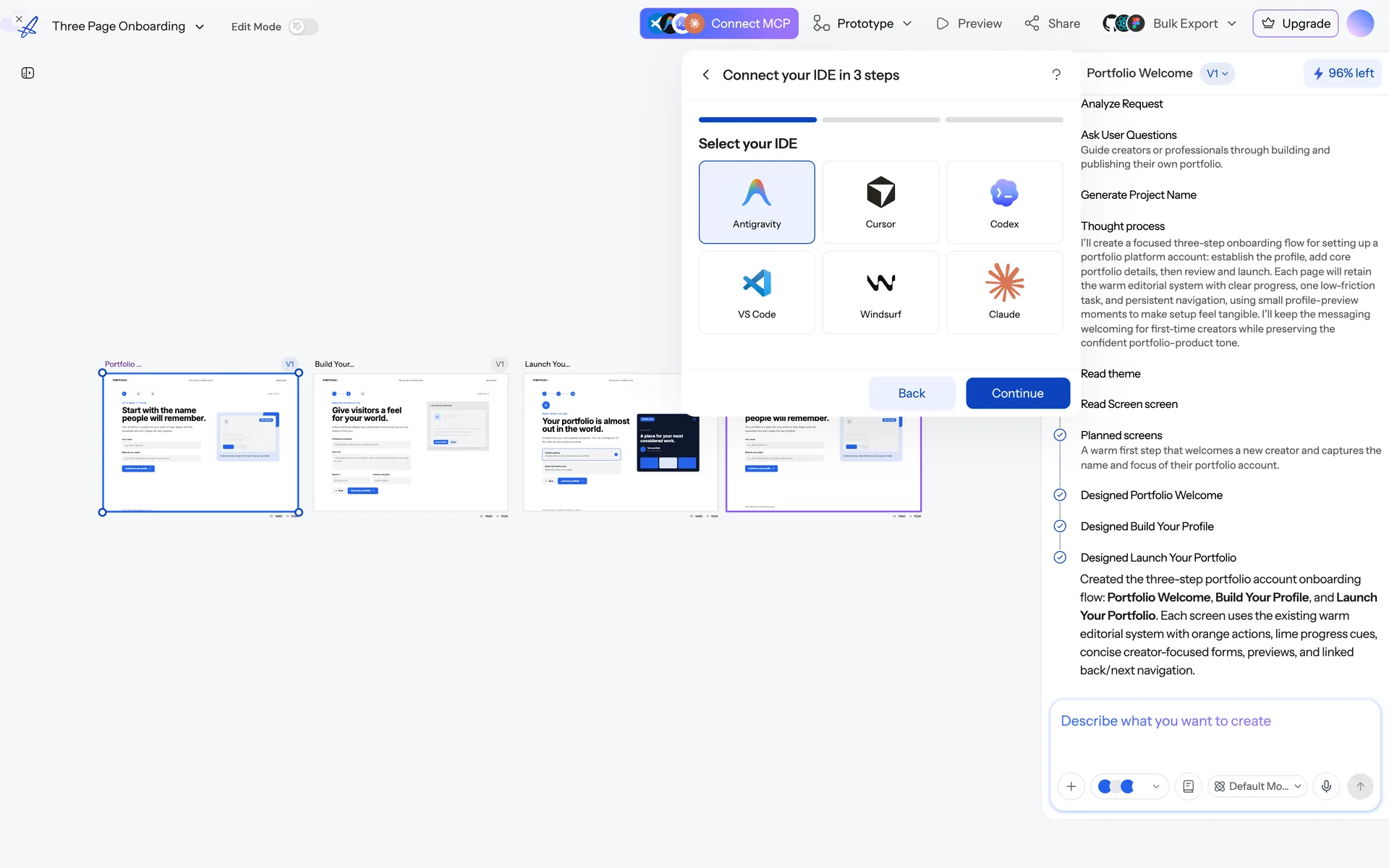Select the Codex IDE card
This screenshot has width=1389, height=868.
click(x=1004, y=202)
